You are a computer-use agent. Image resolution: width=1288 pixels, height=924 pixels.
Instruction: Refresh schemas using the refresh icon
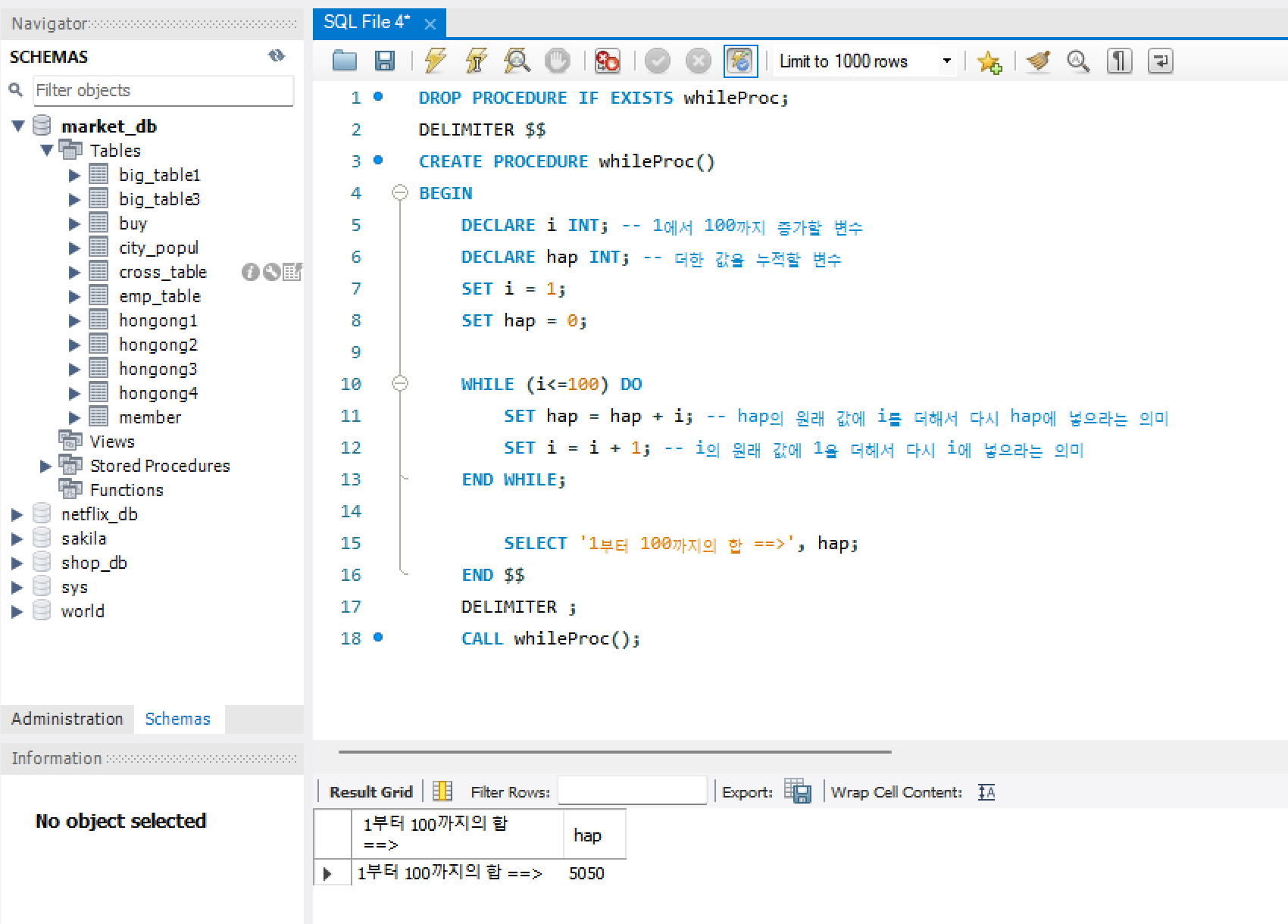[277, 55]
